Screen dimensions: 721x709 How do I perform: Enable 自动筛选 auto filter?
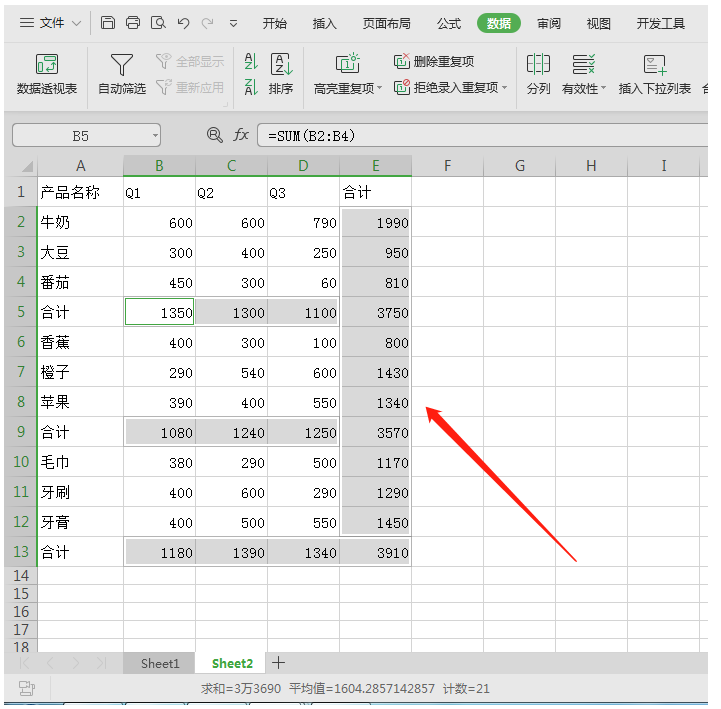point(122,74)
